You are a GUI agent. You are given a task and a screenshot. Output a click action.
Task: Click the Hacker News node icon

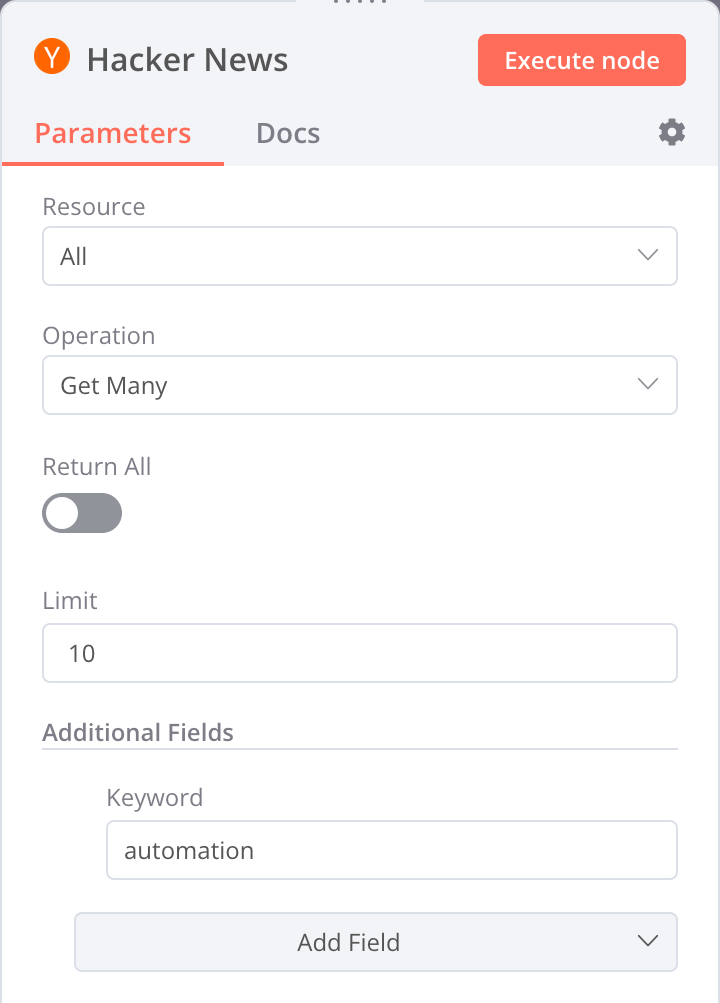tap(50, 57)
